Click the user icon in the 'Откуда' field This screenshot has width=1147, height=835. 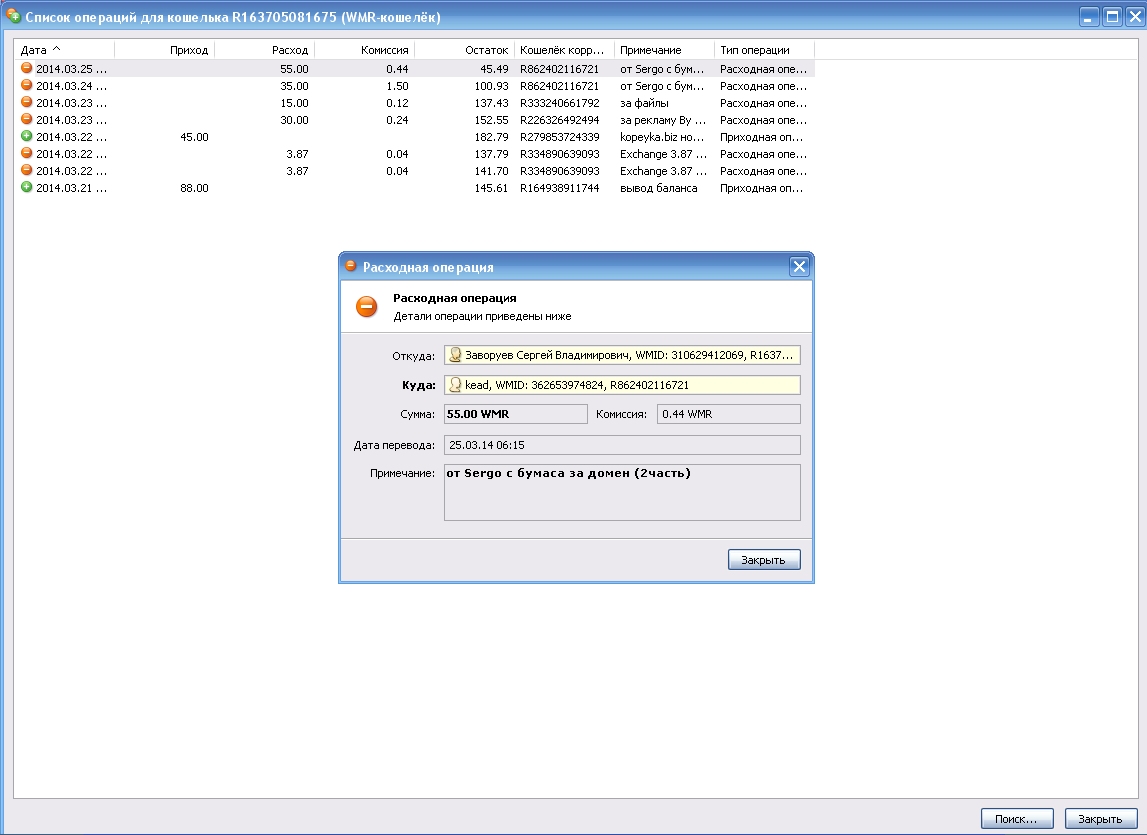coord(455,355)
